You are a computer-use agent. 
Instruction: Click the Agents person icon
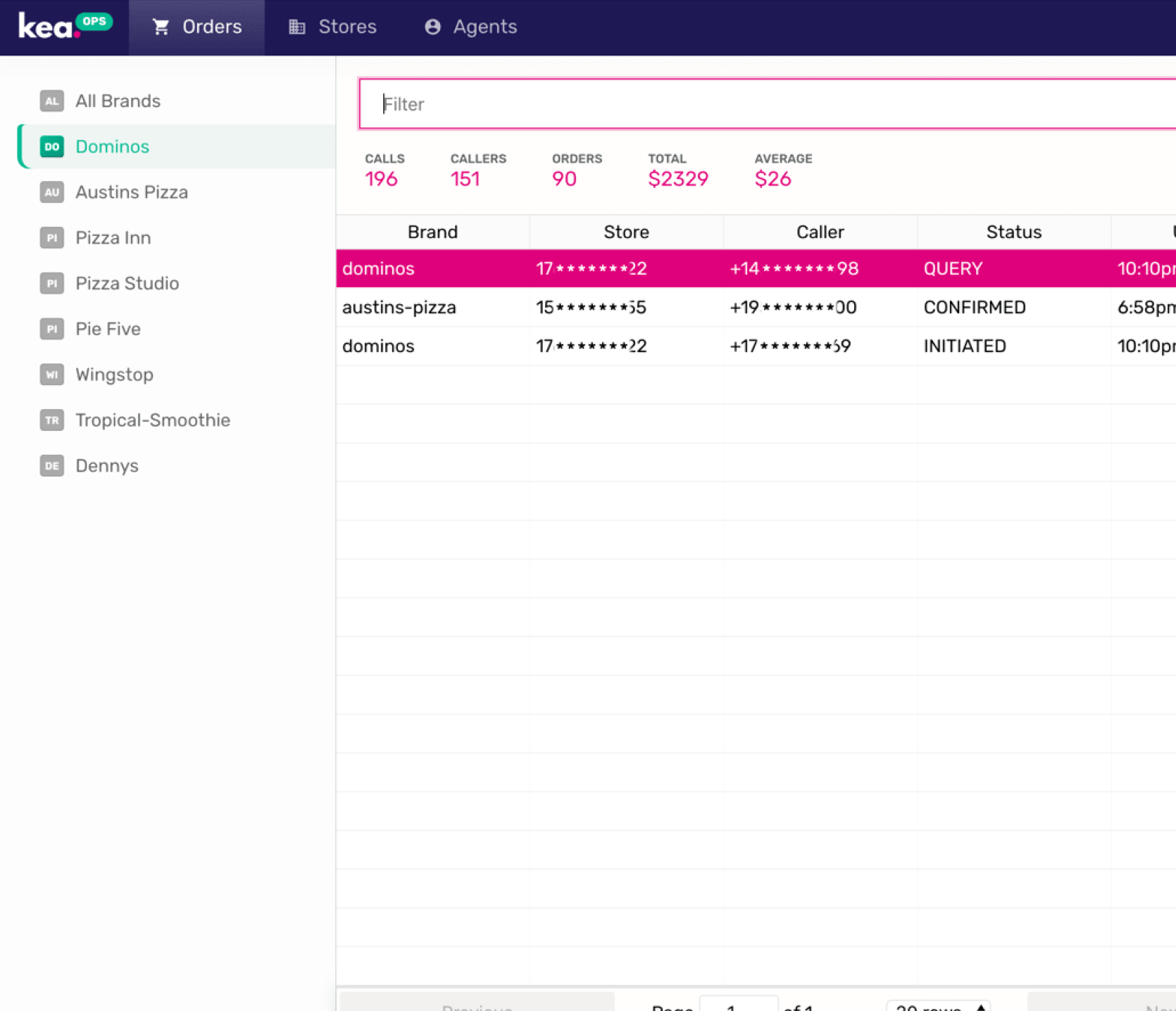point(432,27)
